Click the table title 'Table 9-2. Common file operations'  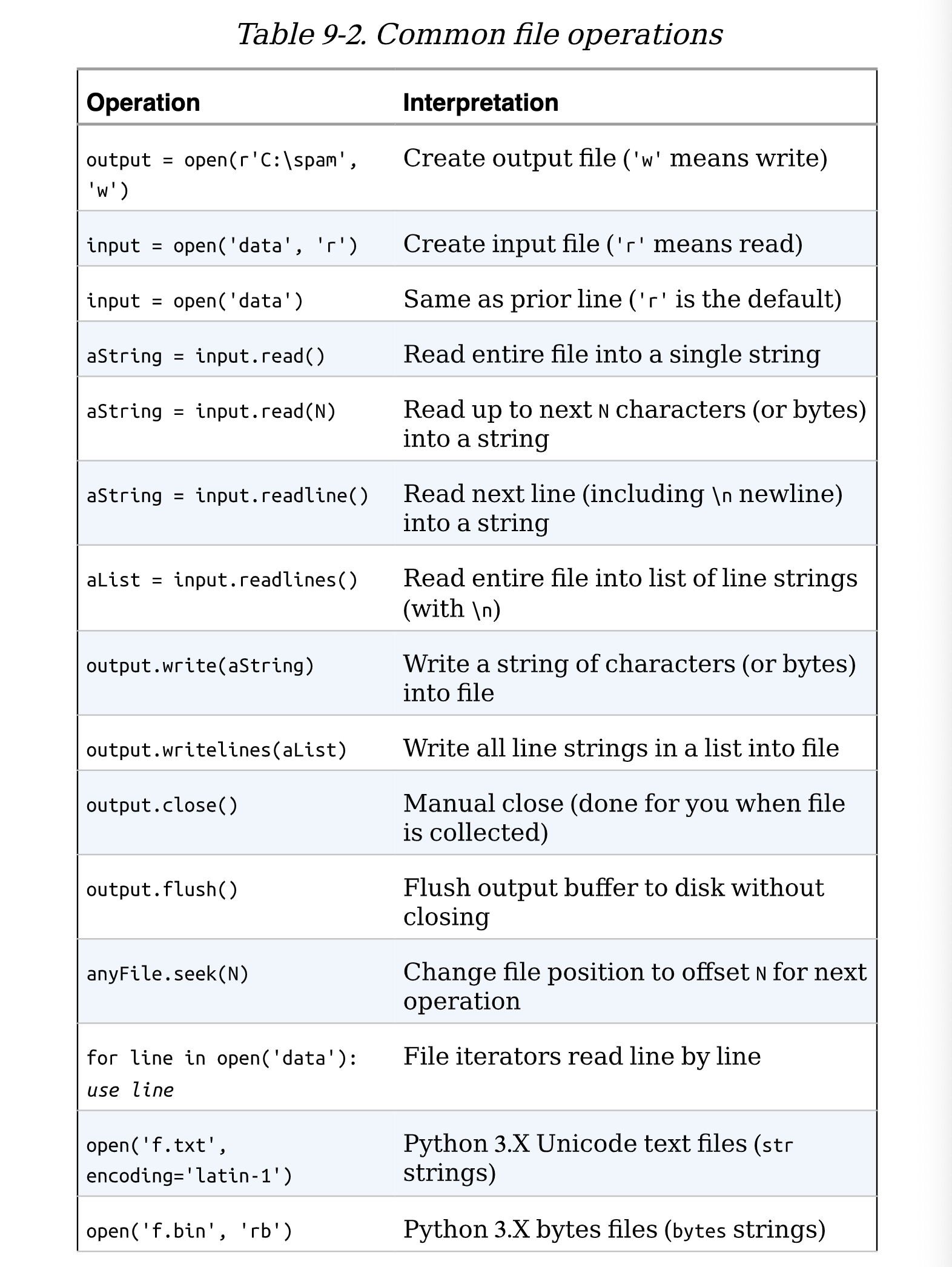(x=479, y=35)
